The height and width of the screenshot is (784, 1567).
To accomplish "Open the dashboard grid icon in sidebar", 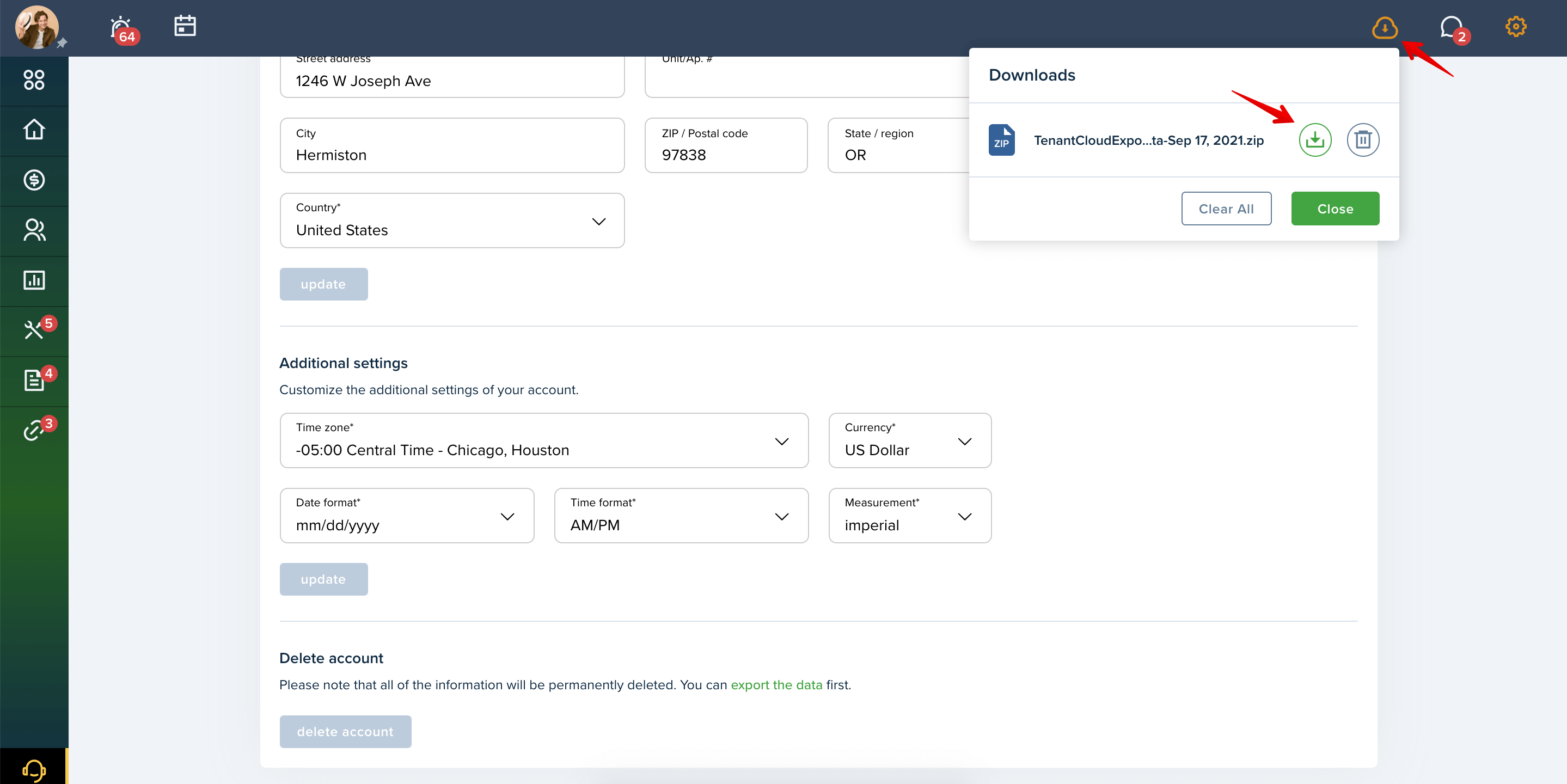I will [x=34, y=79].
